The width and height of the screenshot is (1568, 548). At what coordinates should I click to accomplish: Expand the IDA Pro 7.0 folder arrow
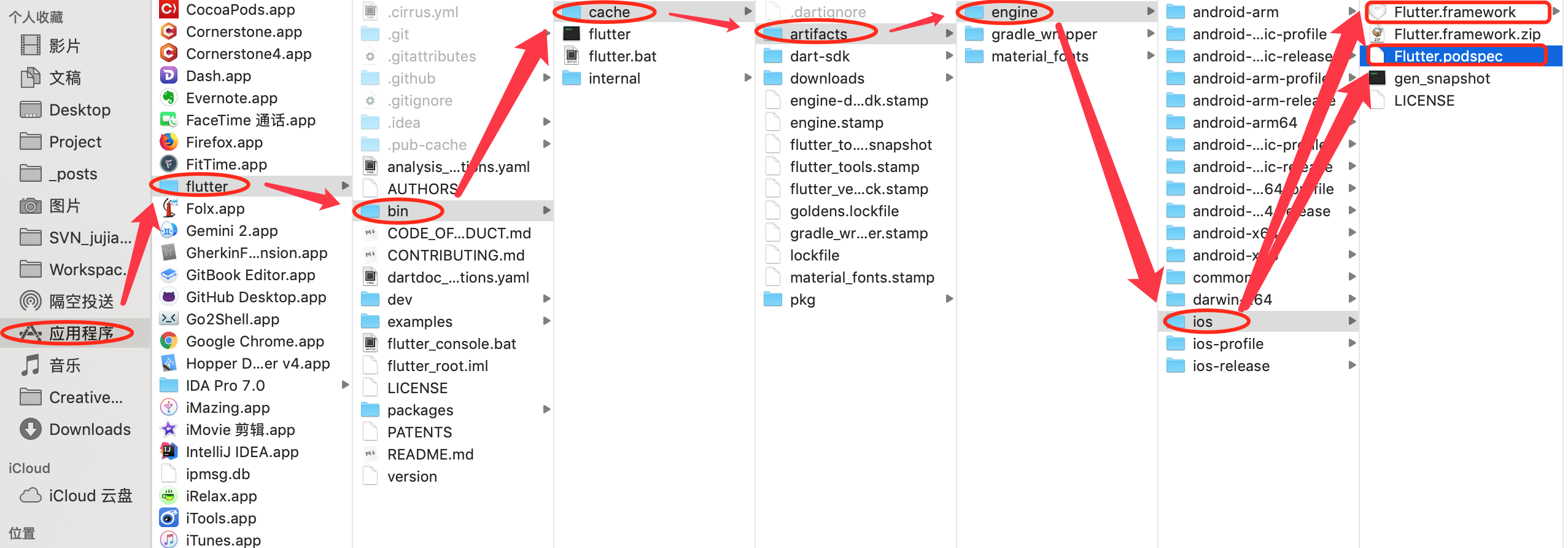(345, 385)
